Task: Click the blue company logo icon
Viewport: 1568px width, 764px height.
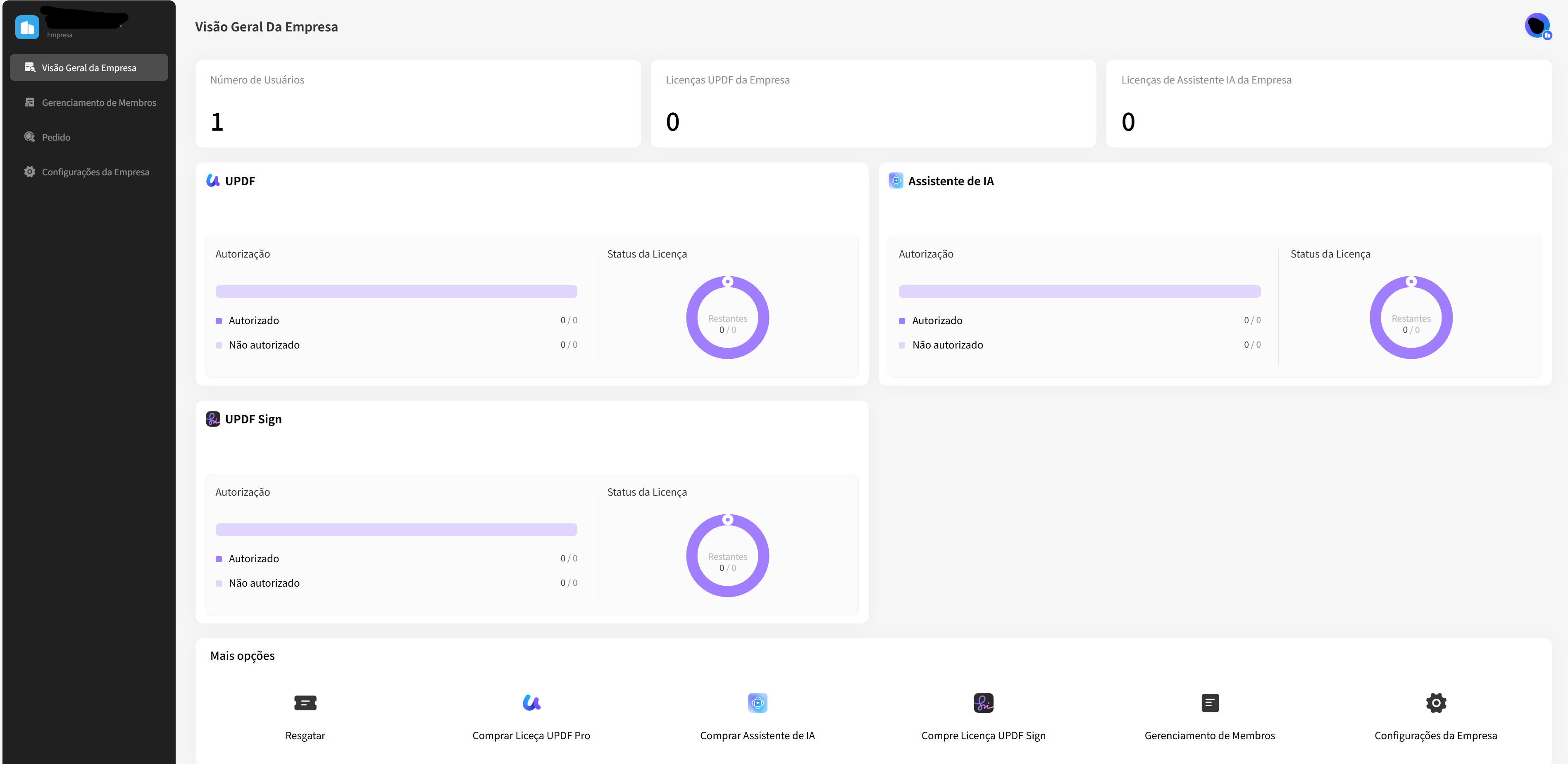Action: coord(27,27)
